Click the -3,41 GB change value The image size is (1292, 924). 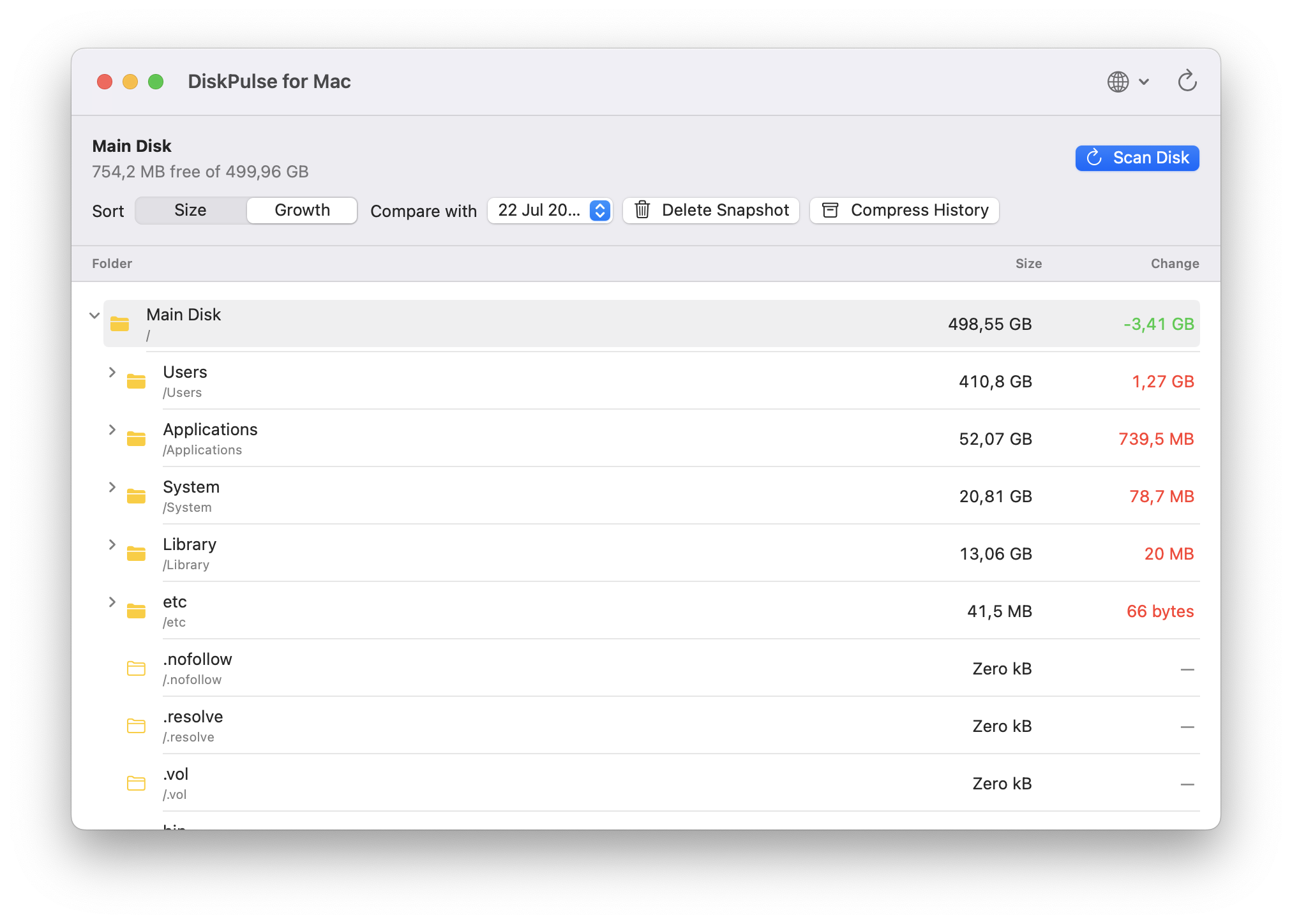tap(1159, 324)
